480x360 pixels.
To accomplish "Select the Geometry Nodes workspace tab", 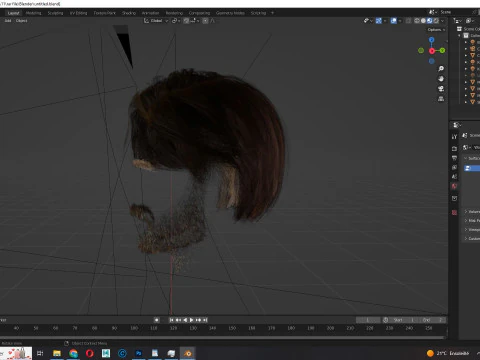I will point(230,13).
